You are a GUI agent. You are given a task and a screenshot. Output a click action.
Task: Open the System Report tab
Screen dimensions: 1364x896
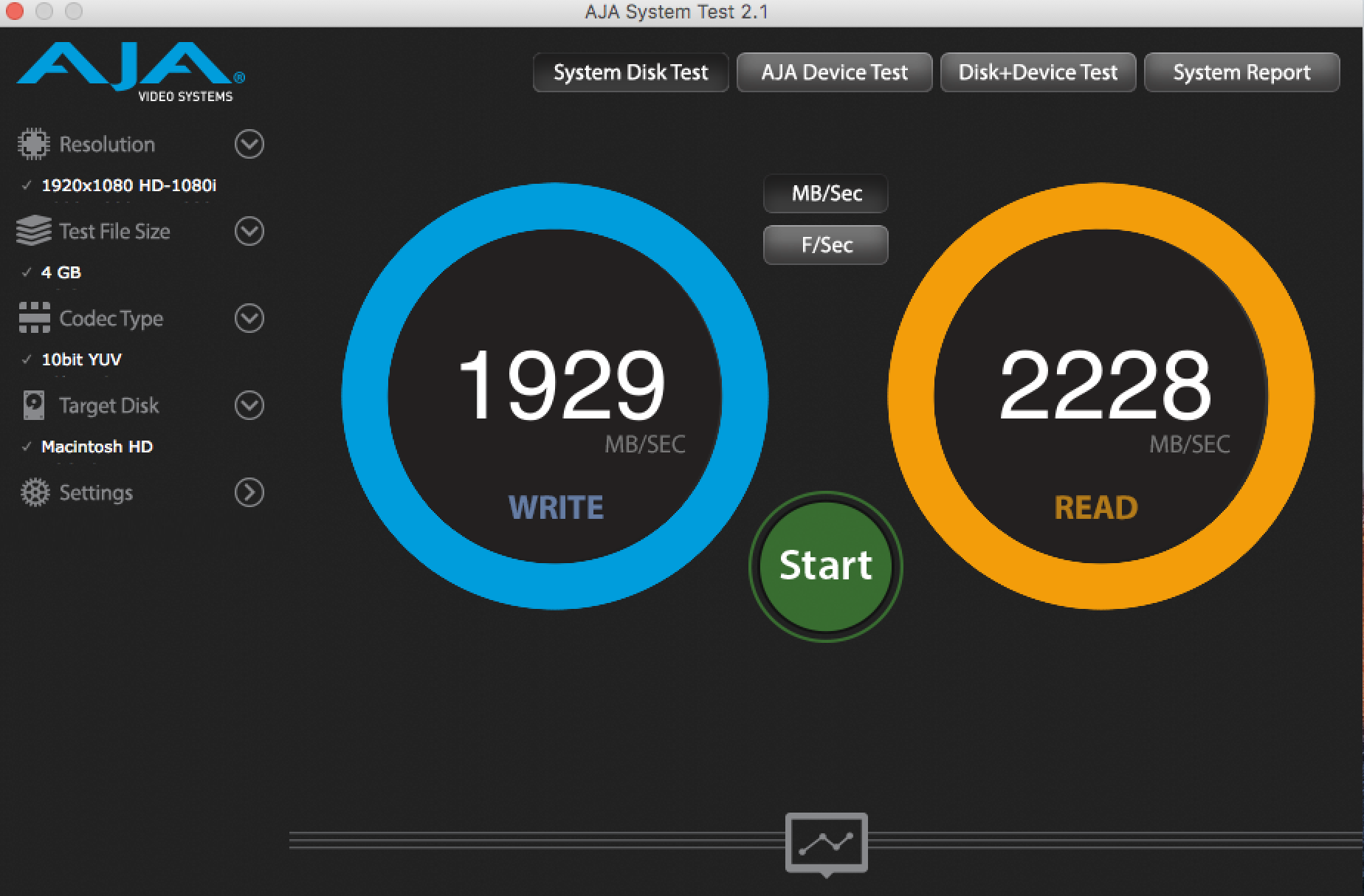(1242, 72)
